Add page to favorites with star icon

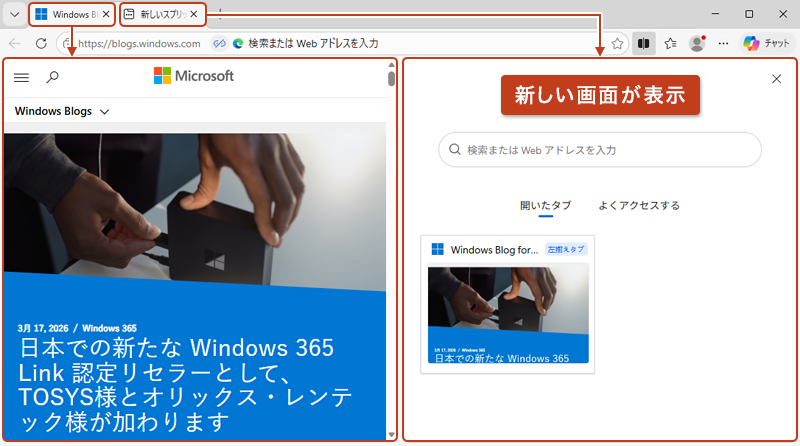[617, 43]
